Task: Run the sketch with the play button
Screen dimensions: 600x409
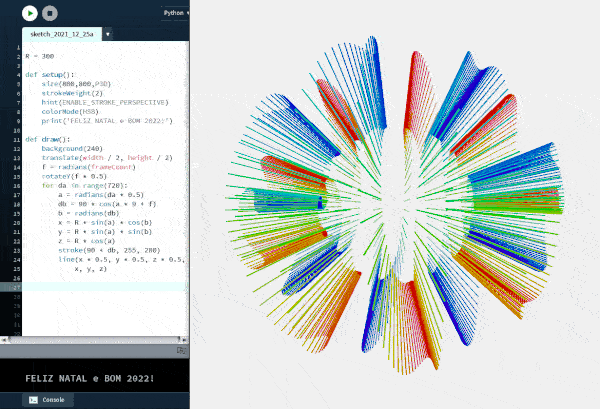Action: pyautogui.click(x=28, y=15)
